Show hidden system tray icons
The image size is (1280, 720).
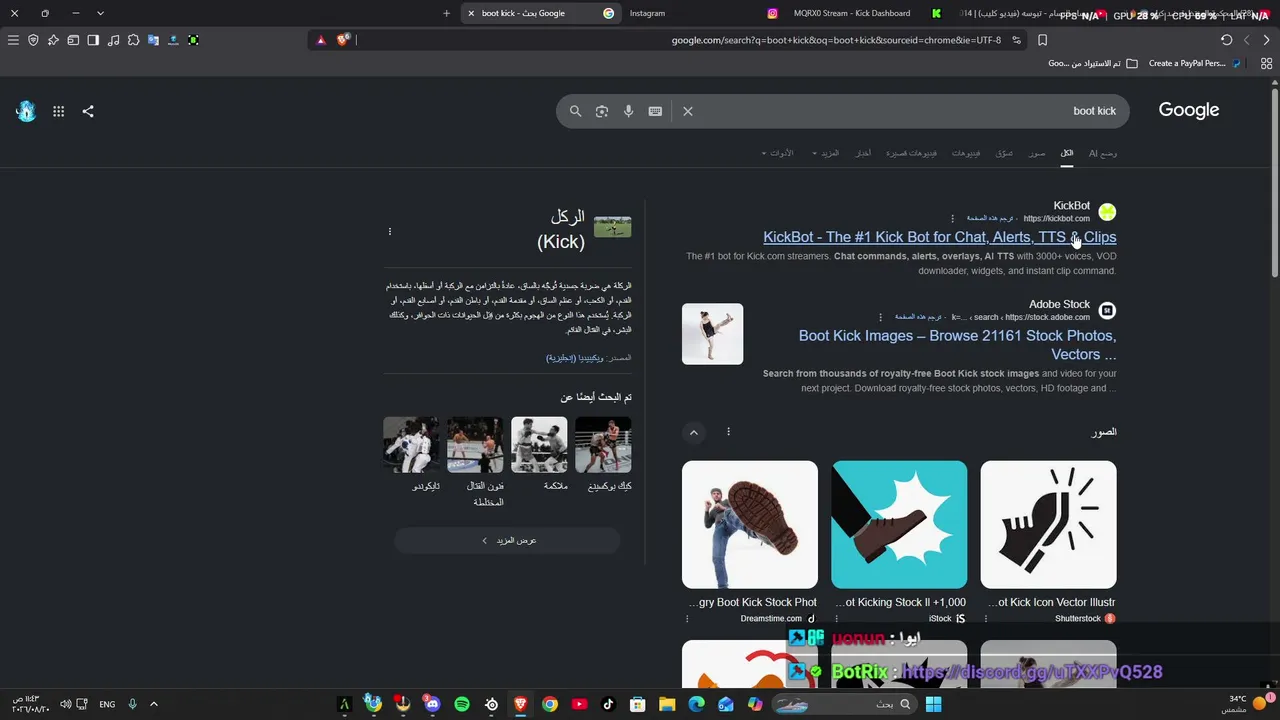pyautogui.click(x=153, y=704)
